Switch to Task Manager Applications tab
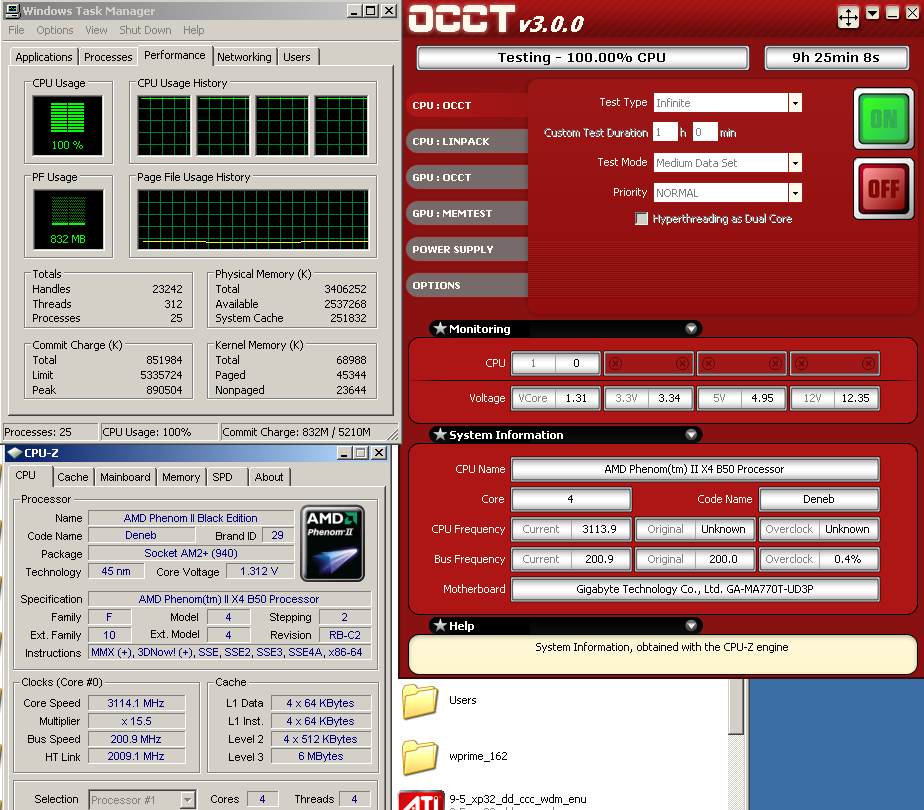Screen dimensions: 924x810 tap(44, 57)
